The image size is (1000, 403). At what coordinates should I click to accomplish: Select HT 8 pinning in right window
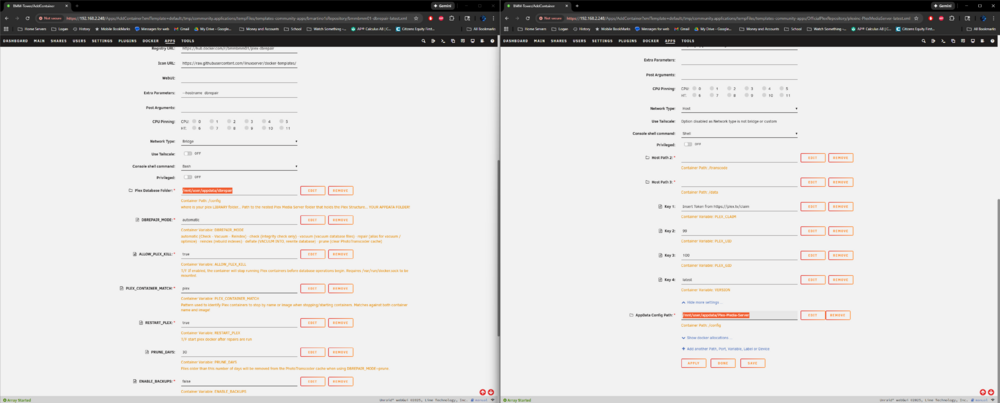pyautogui.click(x=729, y=95)
